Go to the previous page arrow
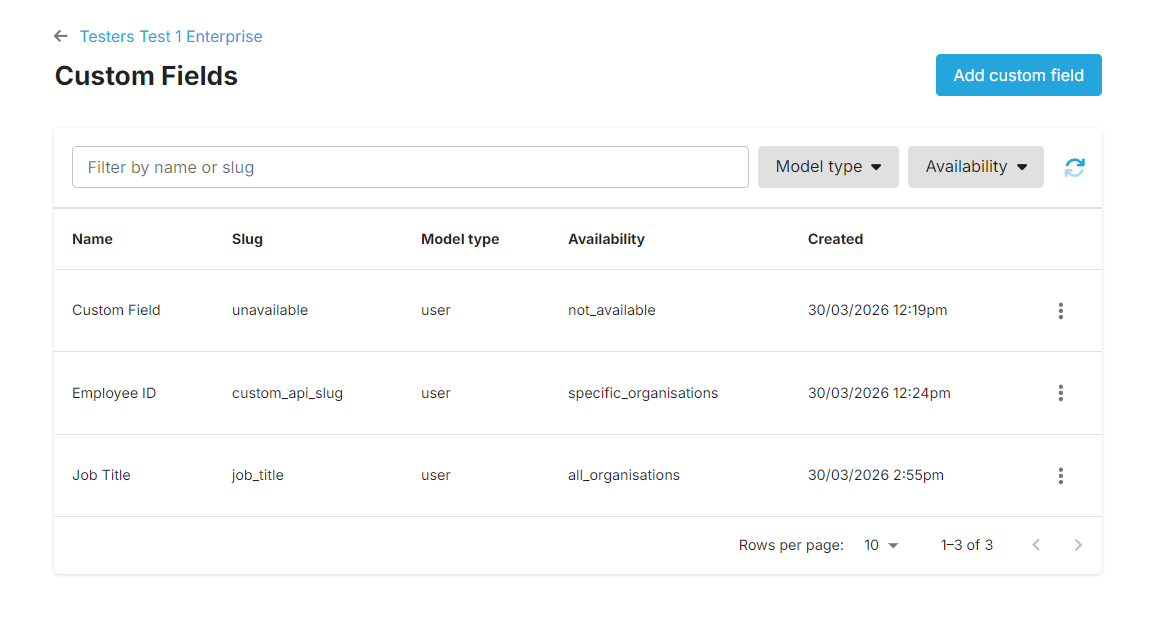 tap(1036, 545)
